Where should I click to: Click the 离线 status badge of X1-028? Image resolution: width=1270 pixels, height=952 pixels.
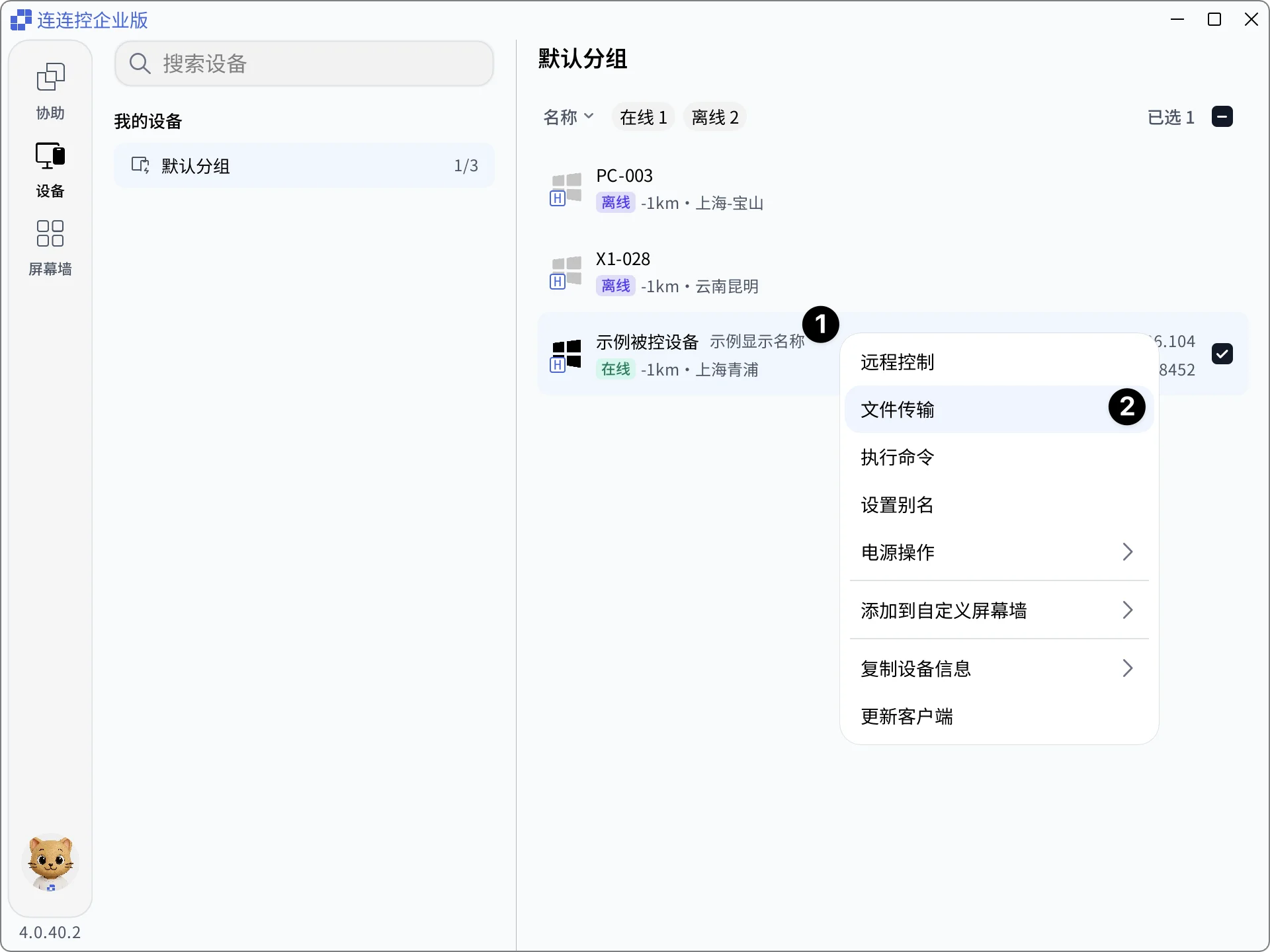[x=615, y=286]
